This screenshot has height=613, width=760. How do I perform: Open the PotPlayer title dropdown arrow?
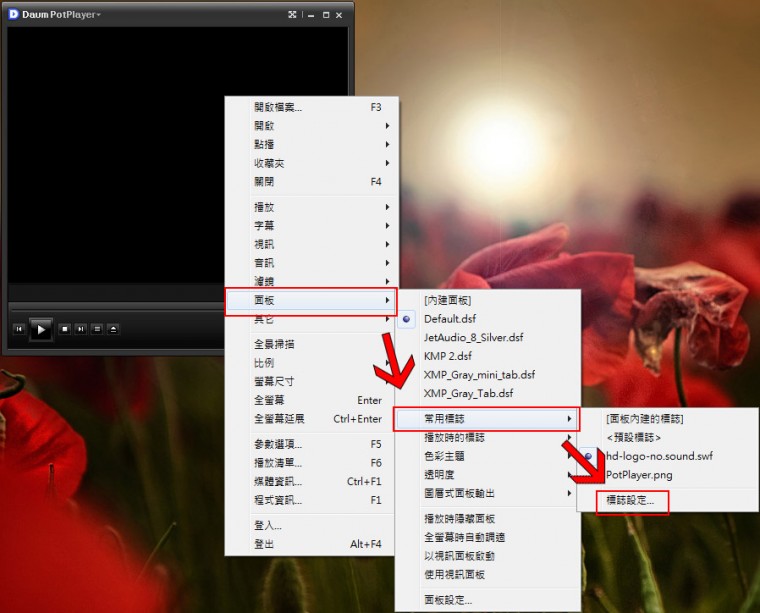point(98,15)
